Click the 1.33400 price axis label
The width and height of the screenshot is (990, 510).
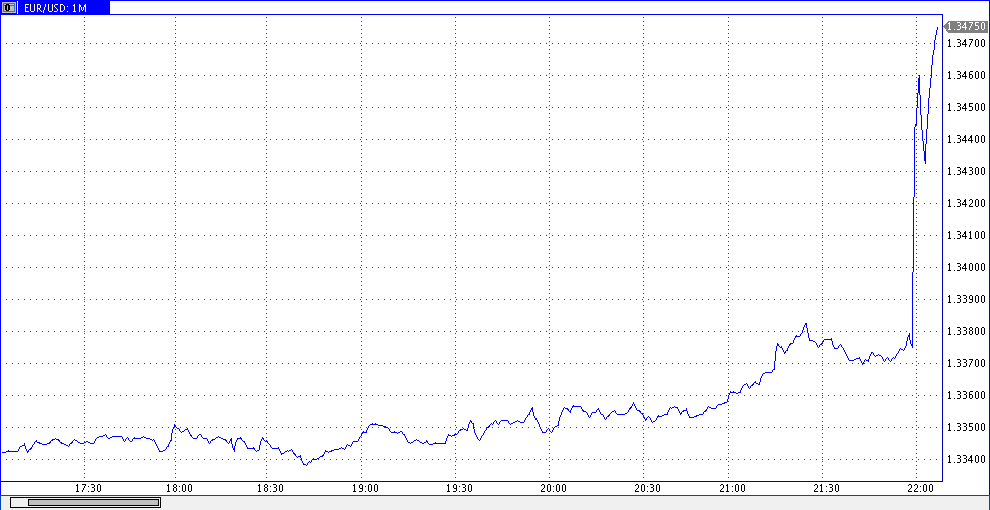coord(967,460)
